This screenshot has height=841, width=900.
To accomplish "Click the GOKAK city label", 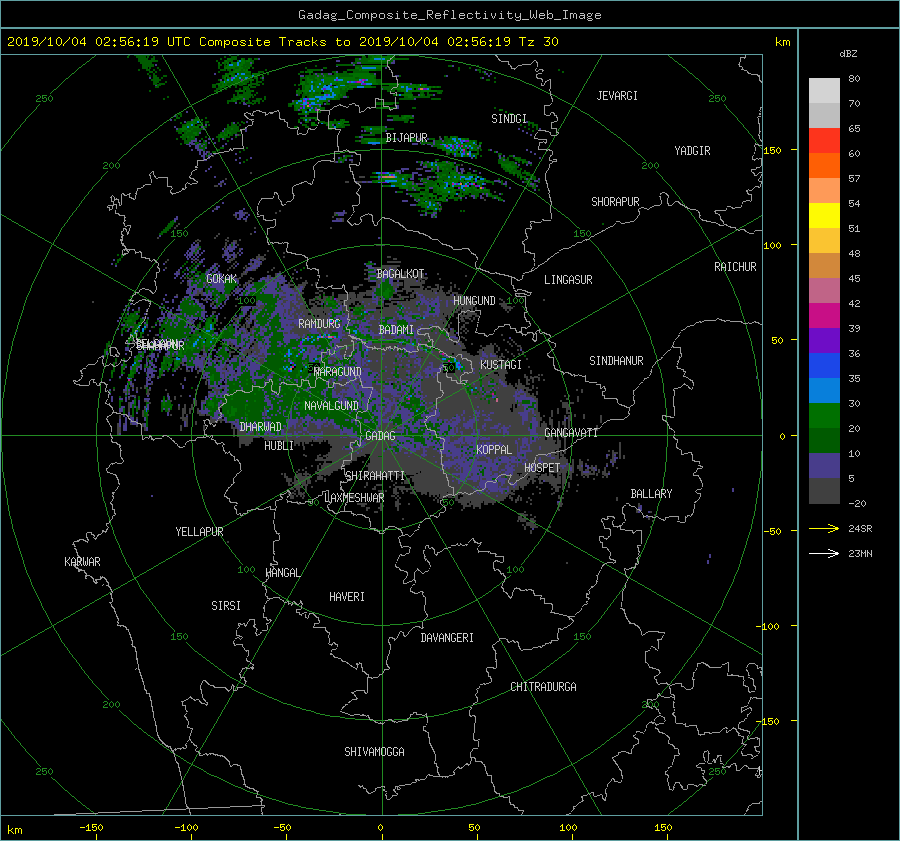I will [222, 279].
